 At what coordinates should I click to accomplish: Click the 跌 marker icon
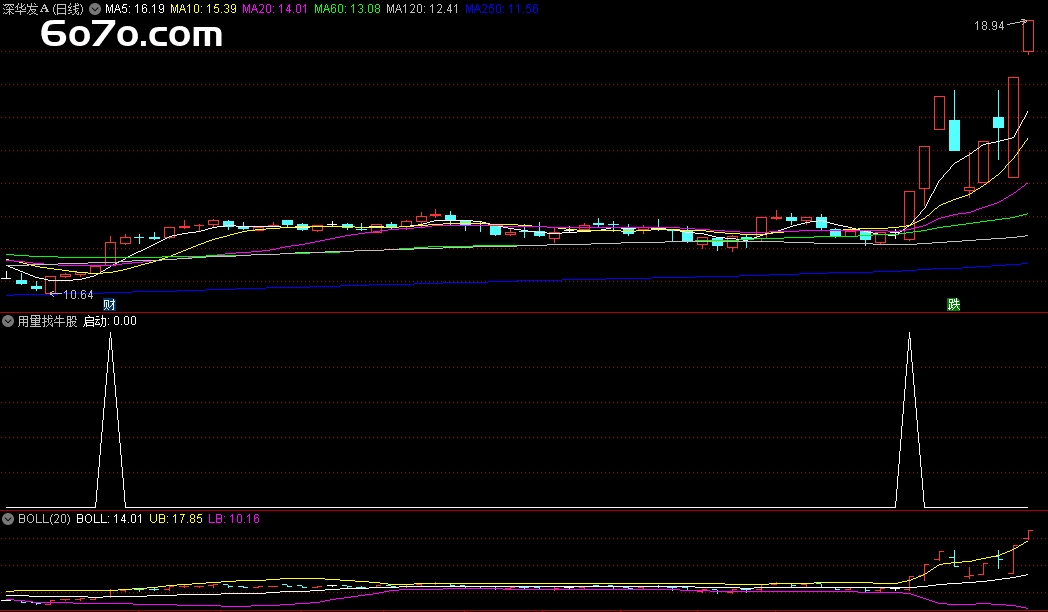pos(953,305)
